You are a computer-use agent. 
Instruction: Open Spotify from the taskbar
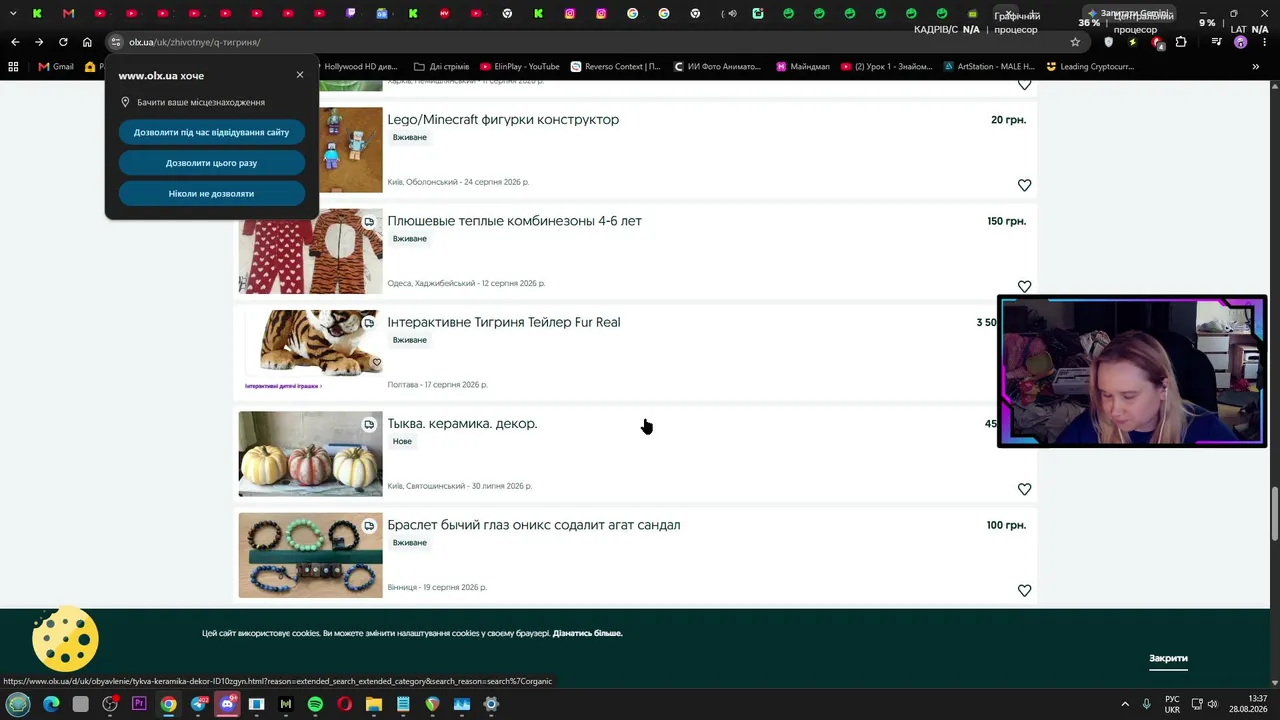pyautogui.click(x=315, y=704)
